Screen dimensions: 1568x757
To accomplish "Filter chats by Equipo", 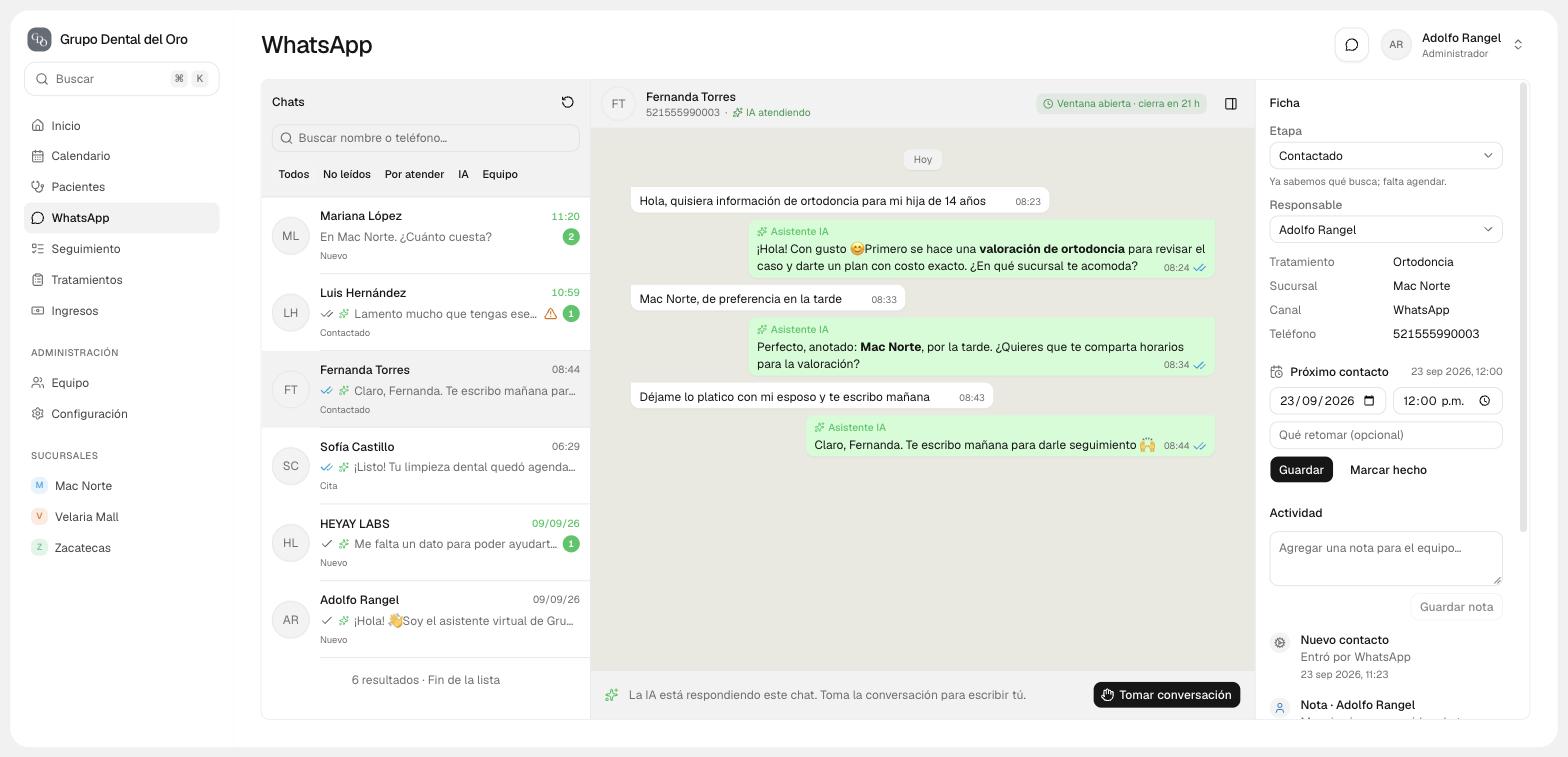I will 500,174.
